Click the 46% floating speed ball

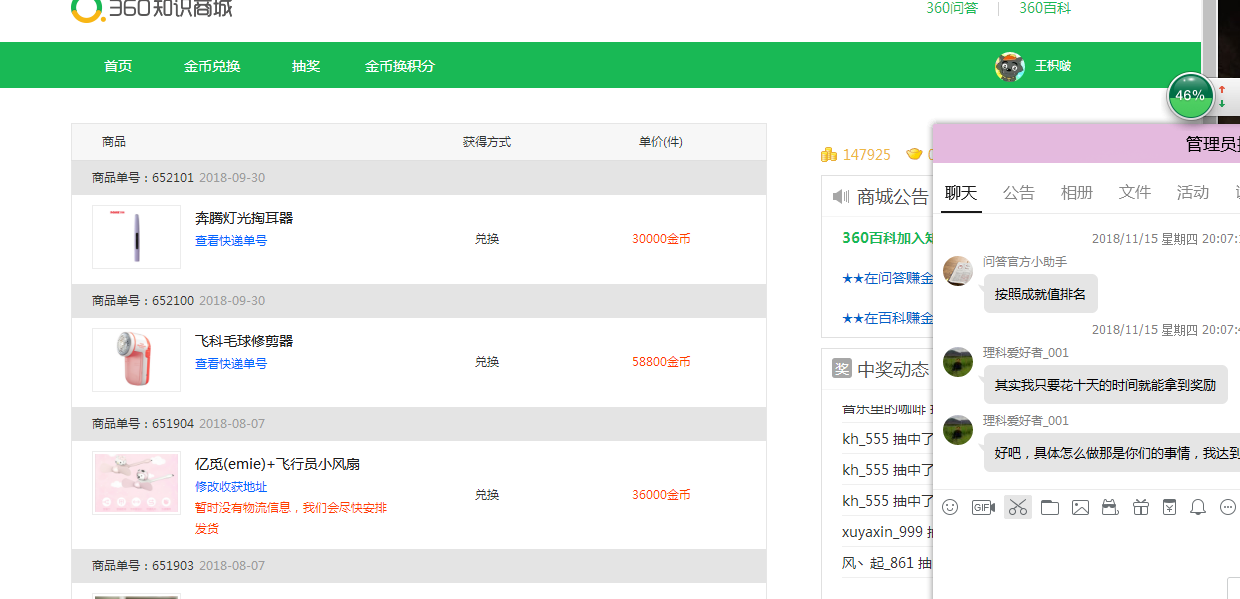1190,96
